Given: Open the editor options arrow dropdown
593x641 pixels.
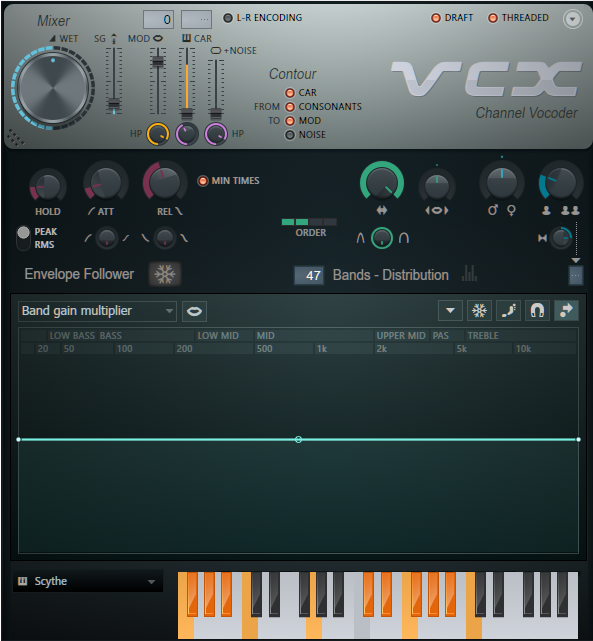Looking at the screenshot, I should click(x=450, y=311).
